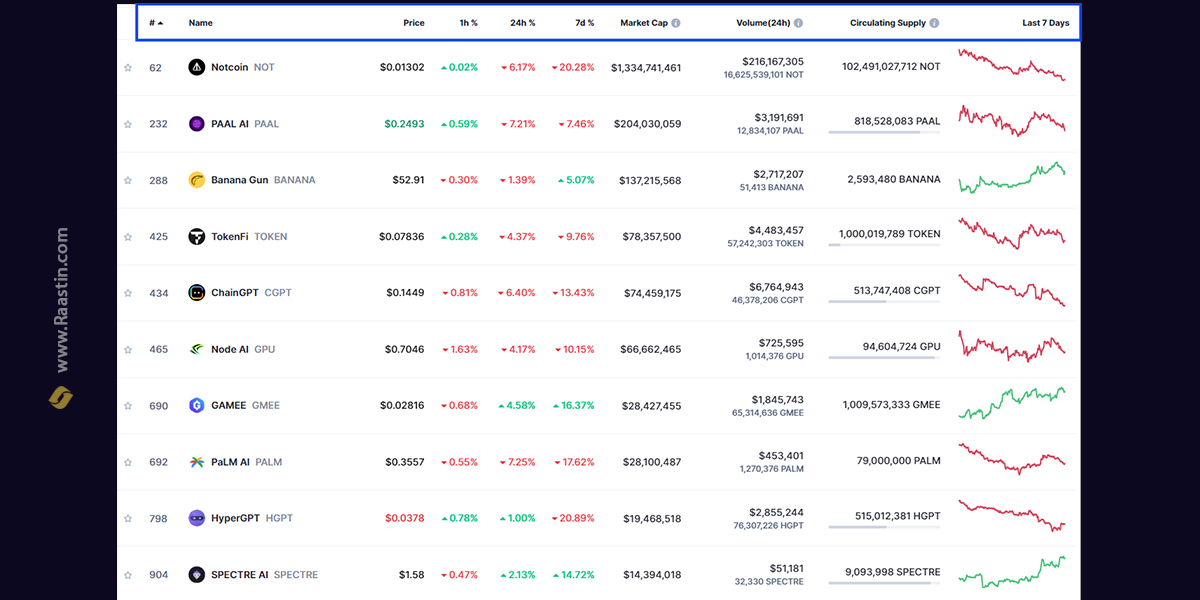
Task: Open the SPECTRE AI logo icon
Action: click(x=197, y=575)
